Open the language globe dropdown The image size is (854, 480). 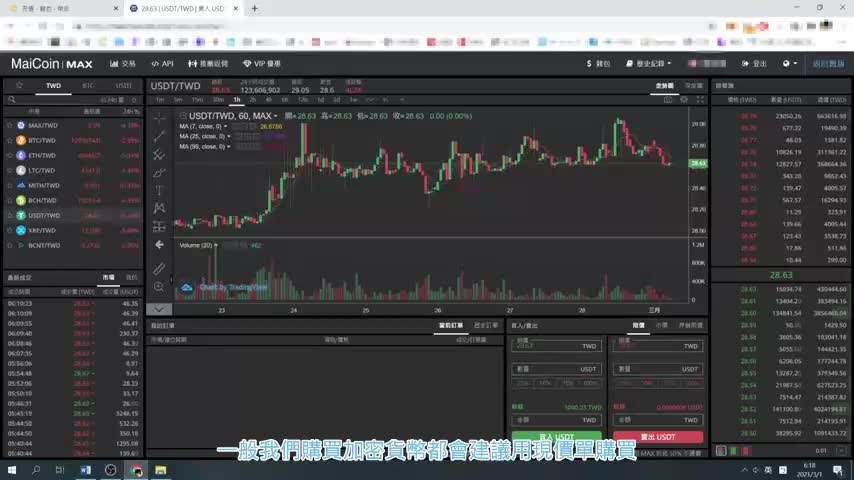point(790,64)
